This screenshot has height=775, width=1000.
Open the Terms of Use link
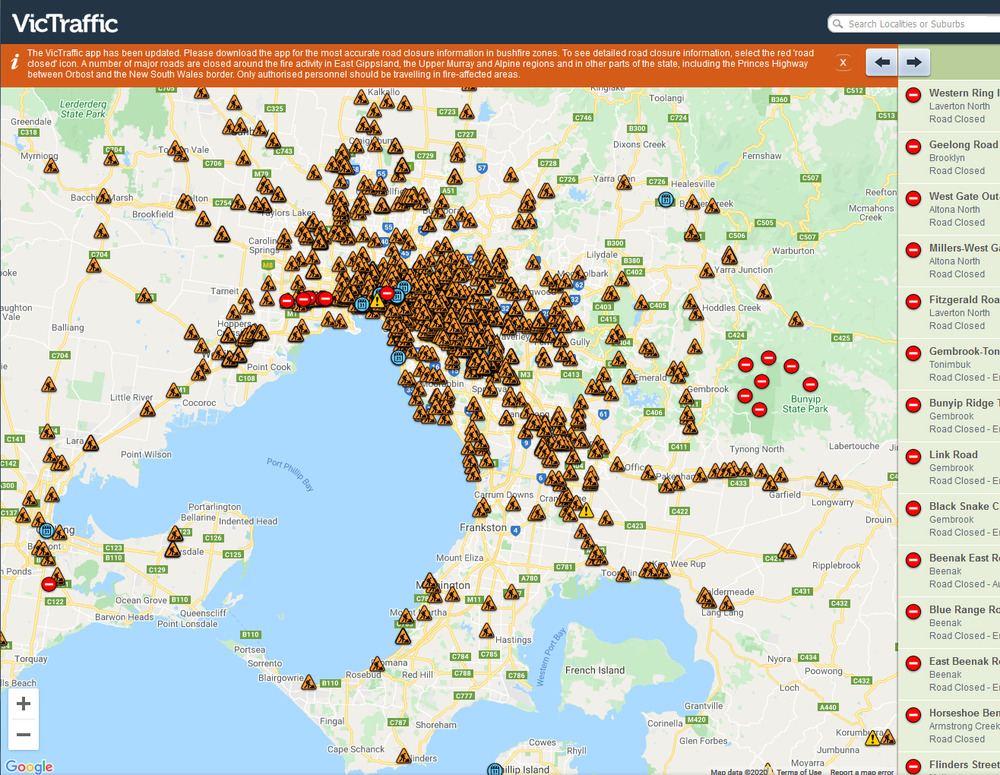tap(801, 771)
